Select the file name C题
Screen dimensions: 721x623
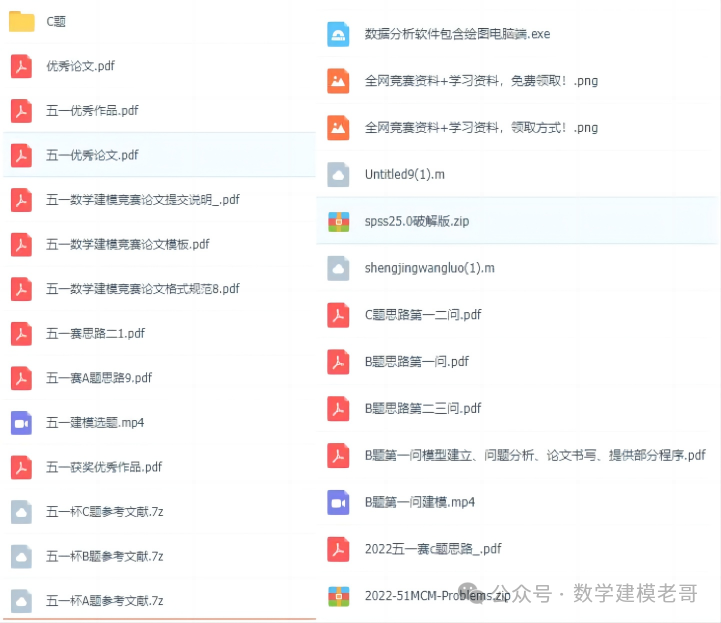click(x=56, y=22)
